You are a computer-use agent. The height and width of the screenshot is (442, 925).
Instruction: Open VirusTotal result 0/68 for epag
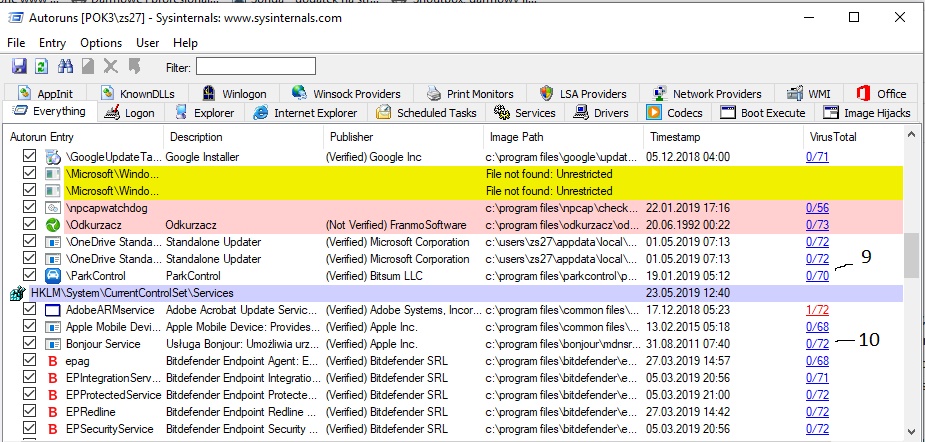817,361
